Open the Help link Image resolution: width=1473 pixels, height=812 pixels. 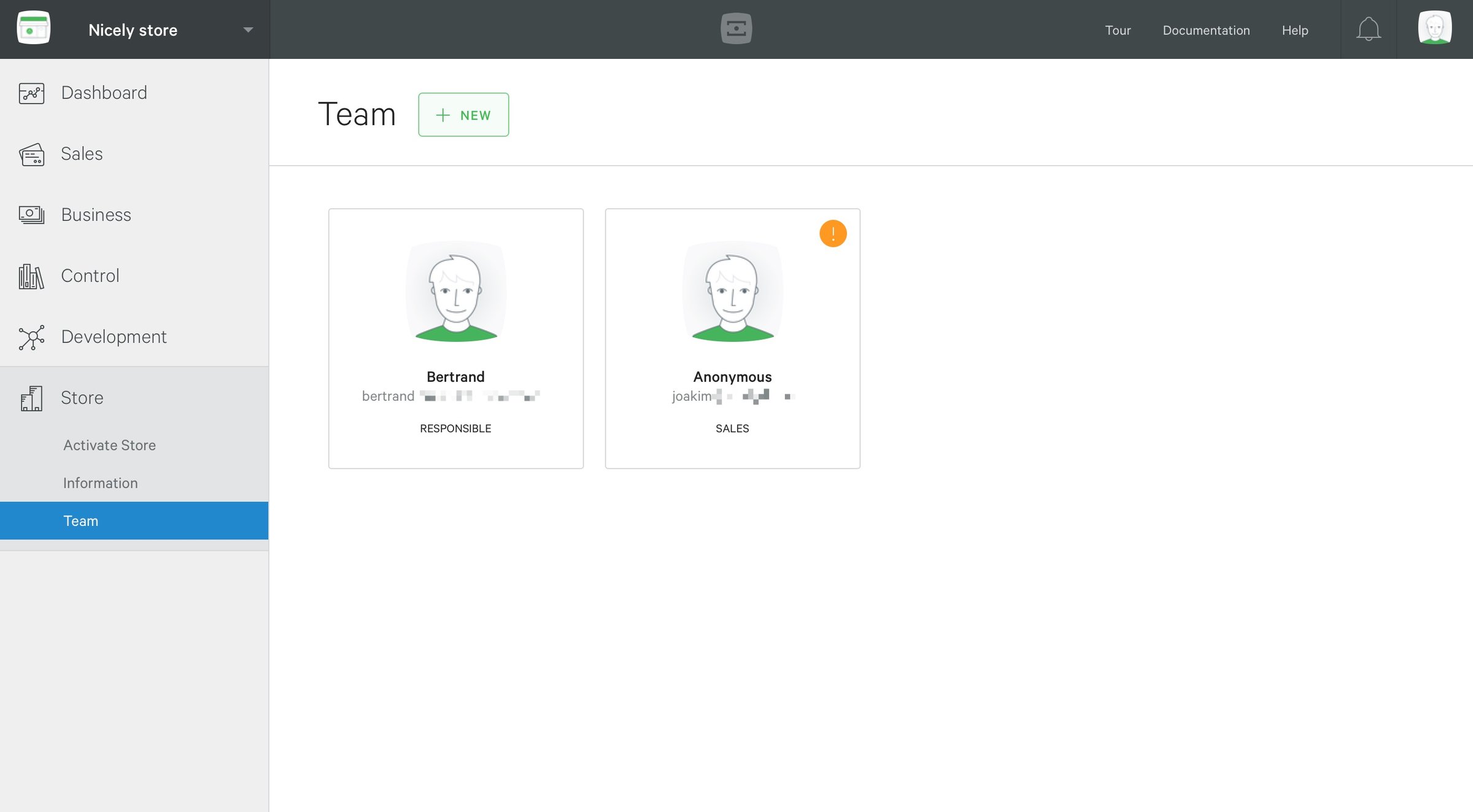pos(1295,30)
